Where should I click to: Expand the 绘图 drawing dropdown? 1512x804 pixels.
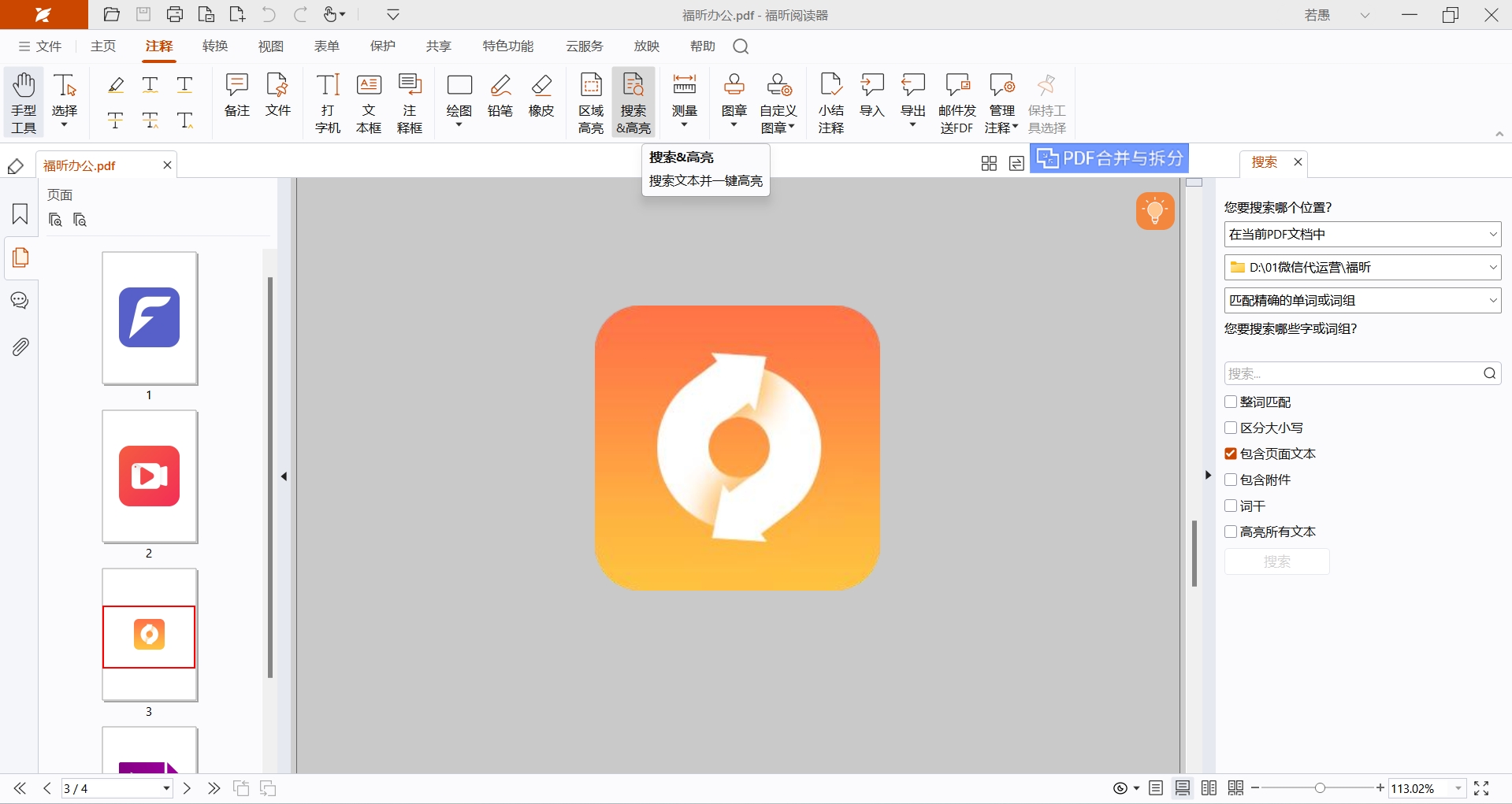tap(459, 125)
